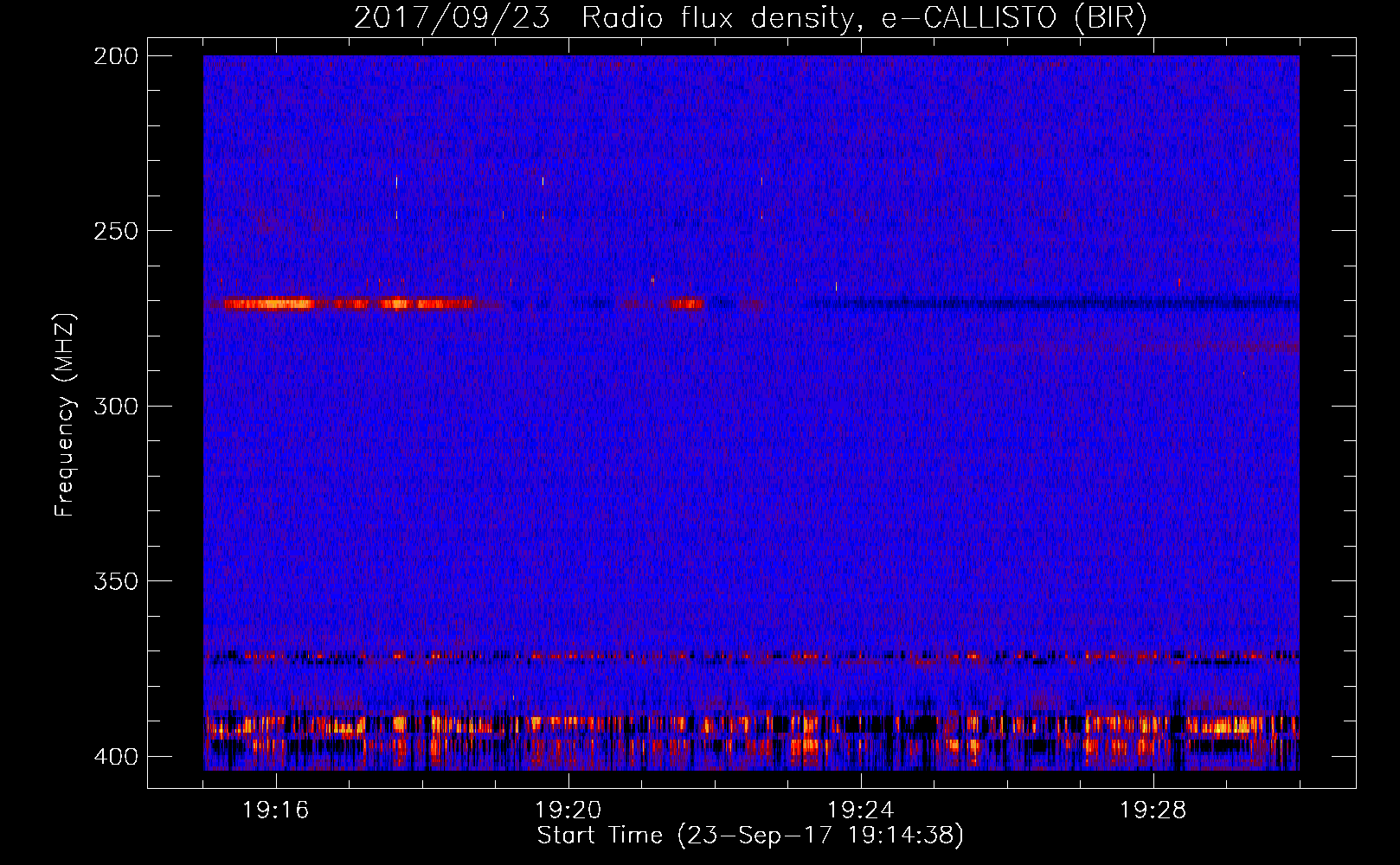Click the 19:20 time tick label
The width and height of the screenshot is (1400, 865).
coord(568,811)
